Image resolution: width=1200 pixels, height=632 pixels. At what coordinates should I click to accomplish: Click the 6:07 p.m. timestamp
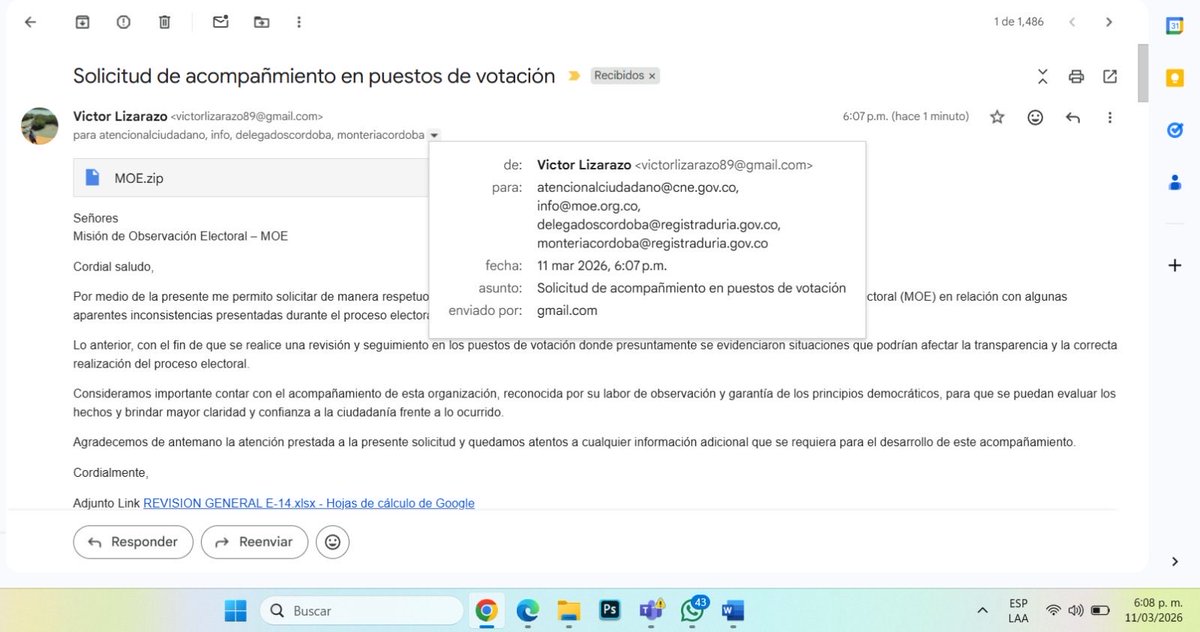pos(905,117)
